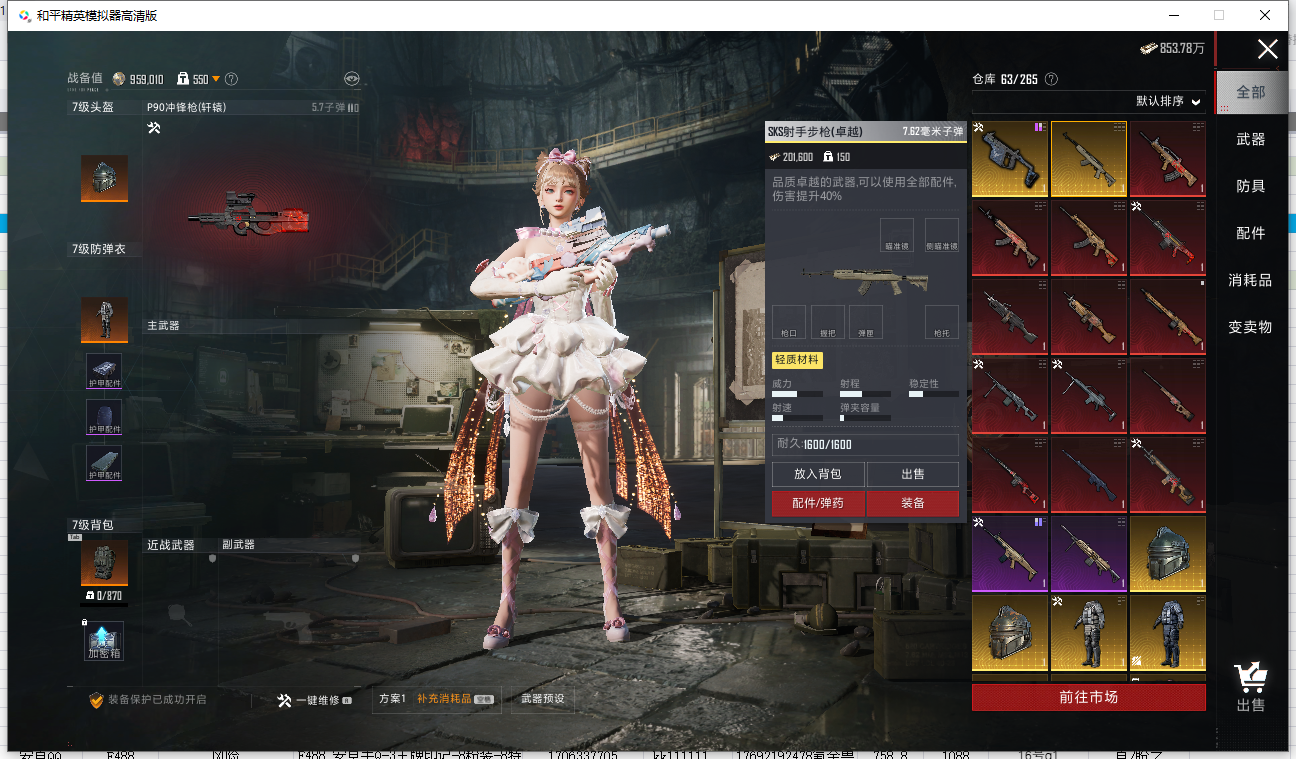The height and width of the screenshot is (759, 1296).
Task: Open the 枪托 stock attachment slot
Action: click(942, 322)
